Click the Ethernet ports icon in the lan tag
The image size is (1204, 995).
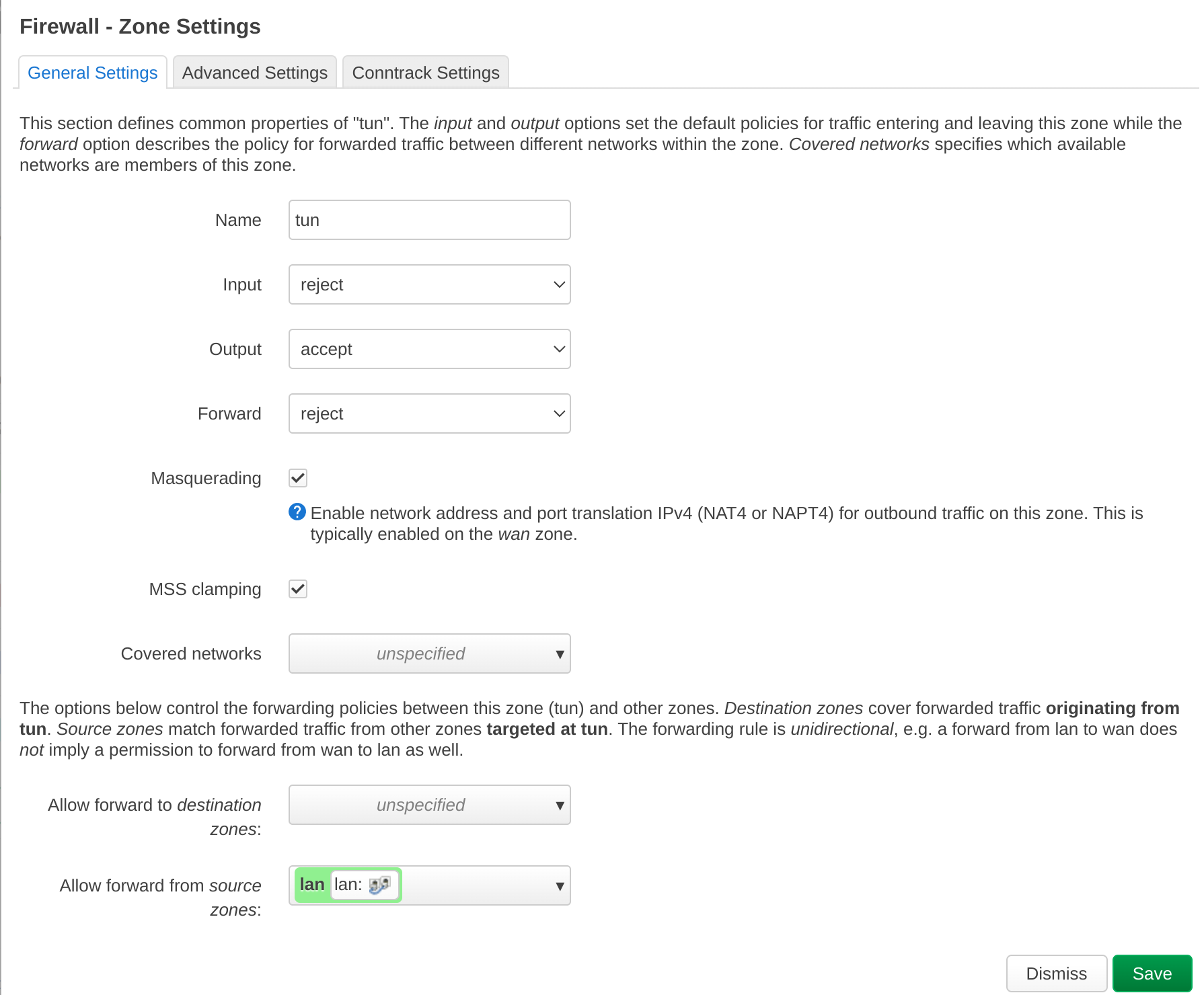pos(380,885)
